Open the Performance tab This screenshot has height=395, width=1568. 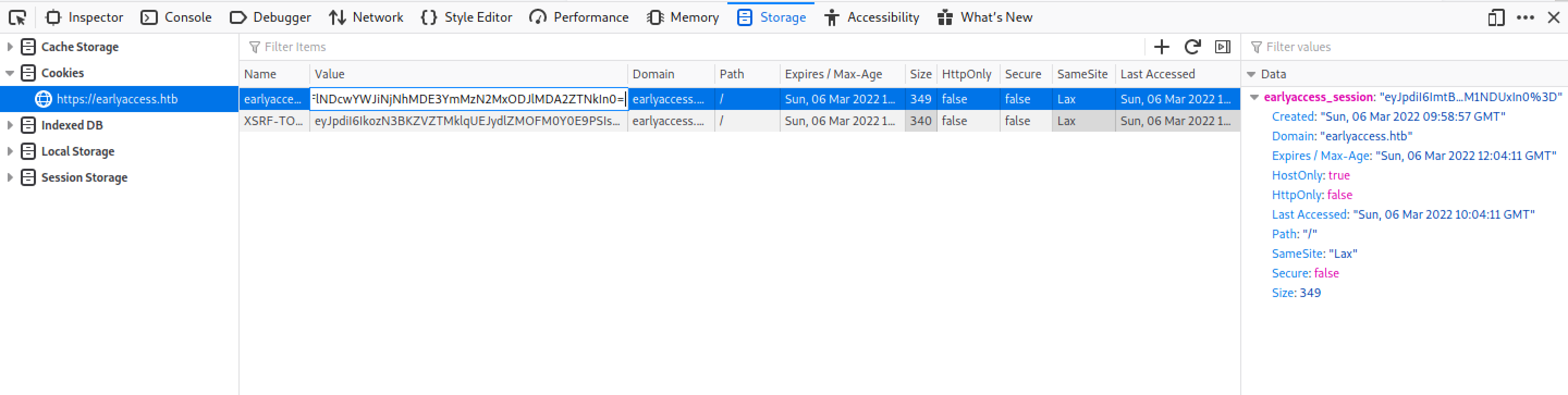pos(579,17)
